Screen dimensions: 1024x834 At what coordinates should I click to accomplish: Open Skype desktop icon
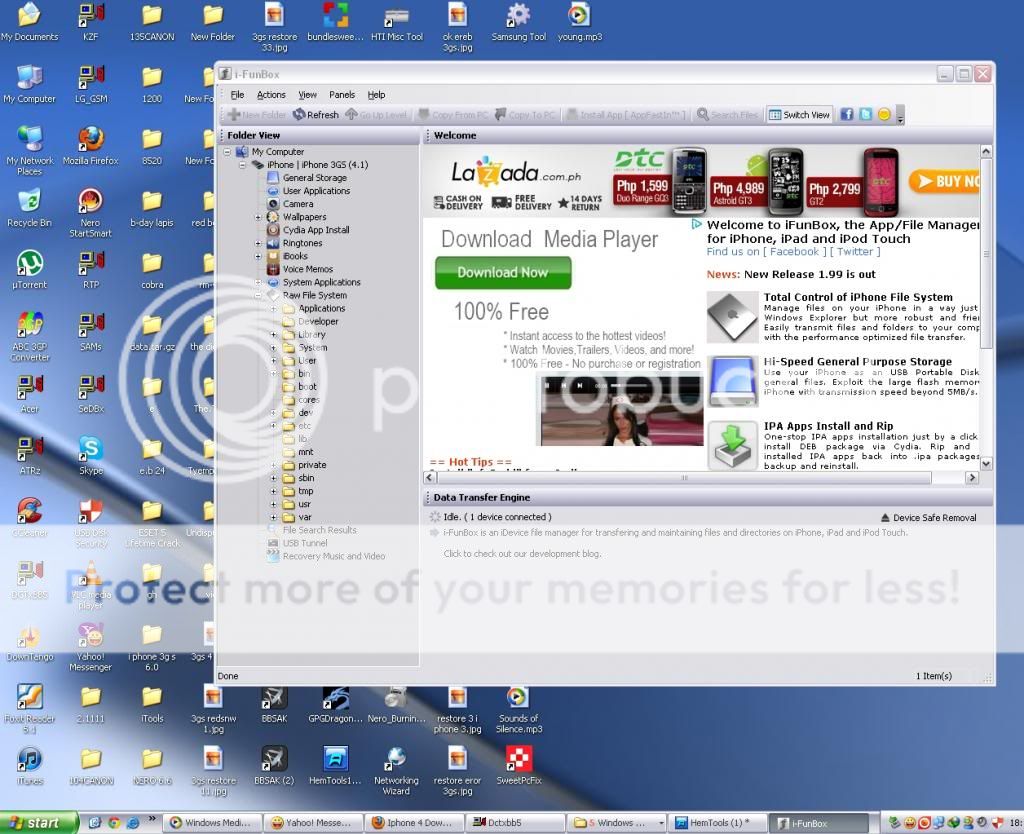click(91, 455)
